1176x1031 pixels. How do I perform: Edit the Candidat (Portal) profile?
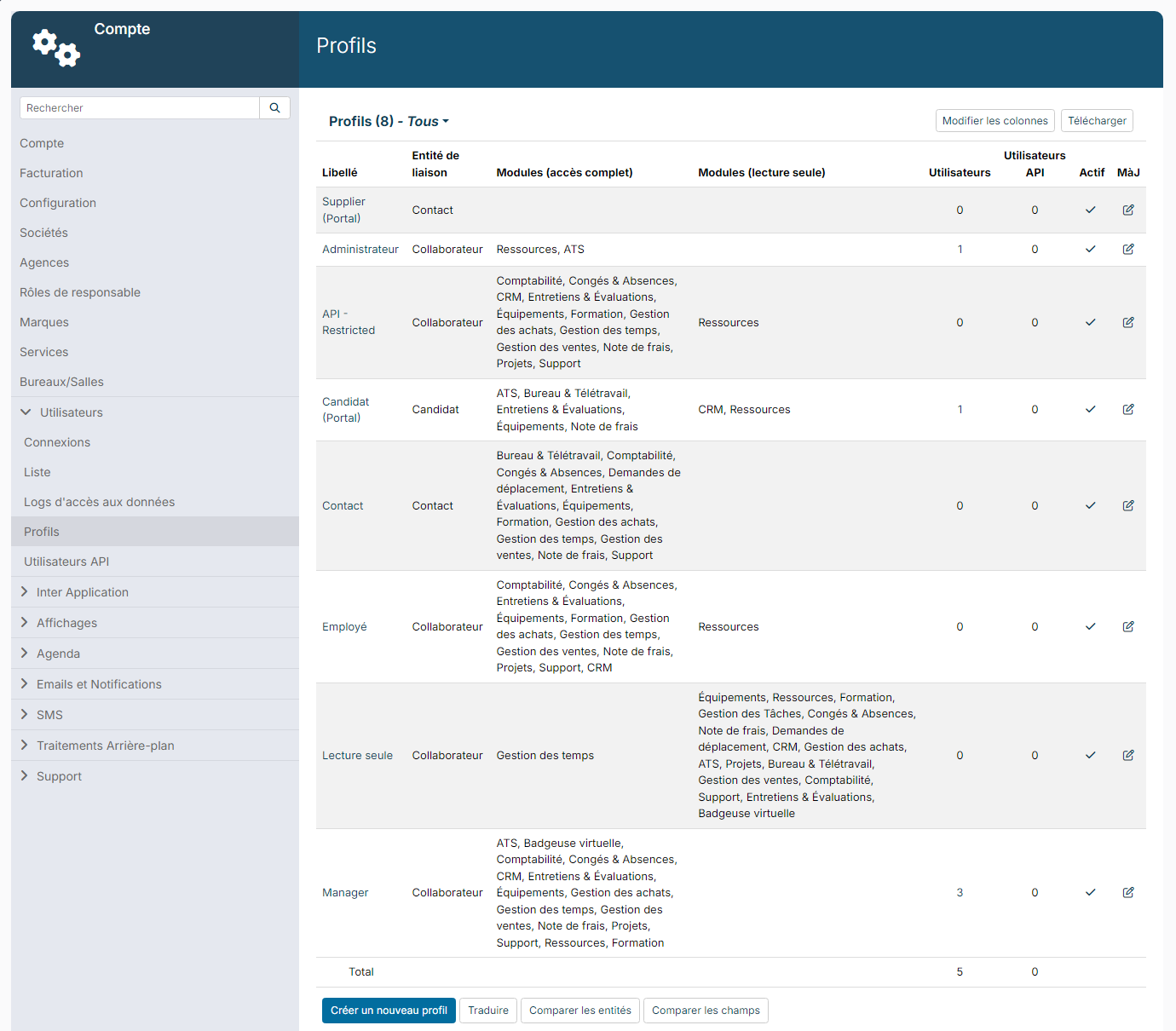(x=1128, y=409)
